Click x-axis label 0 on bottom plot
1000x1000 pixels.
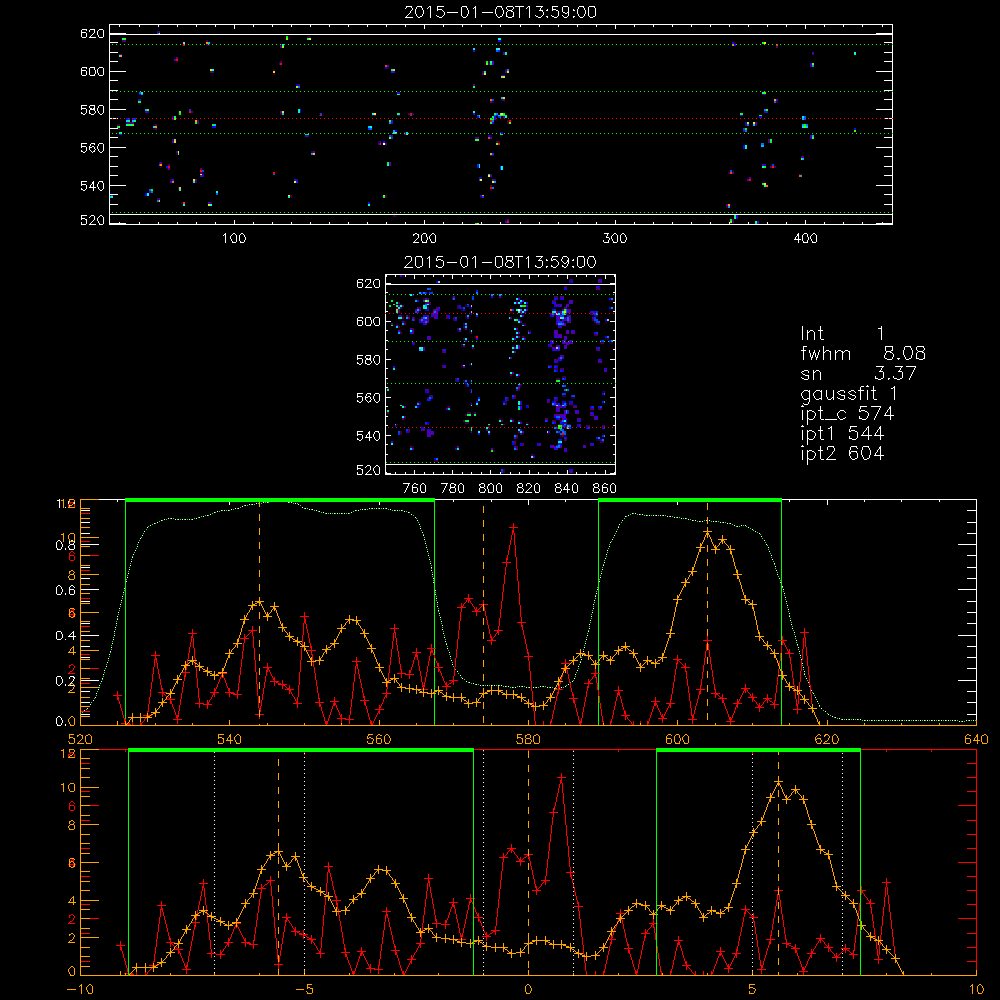point(528,990)
